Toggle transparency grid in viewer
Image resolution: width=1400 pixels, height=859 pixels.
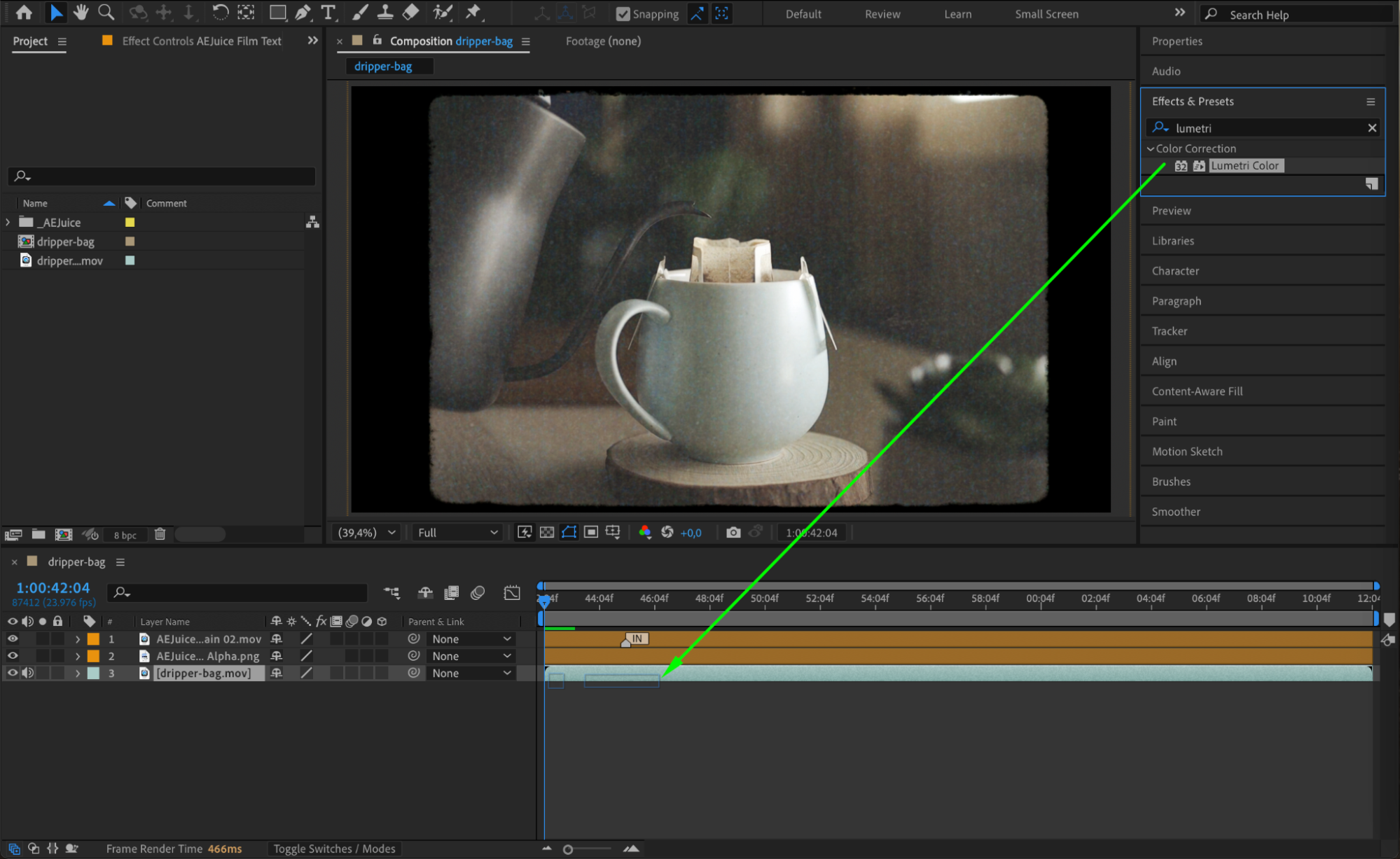547,533
